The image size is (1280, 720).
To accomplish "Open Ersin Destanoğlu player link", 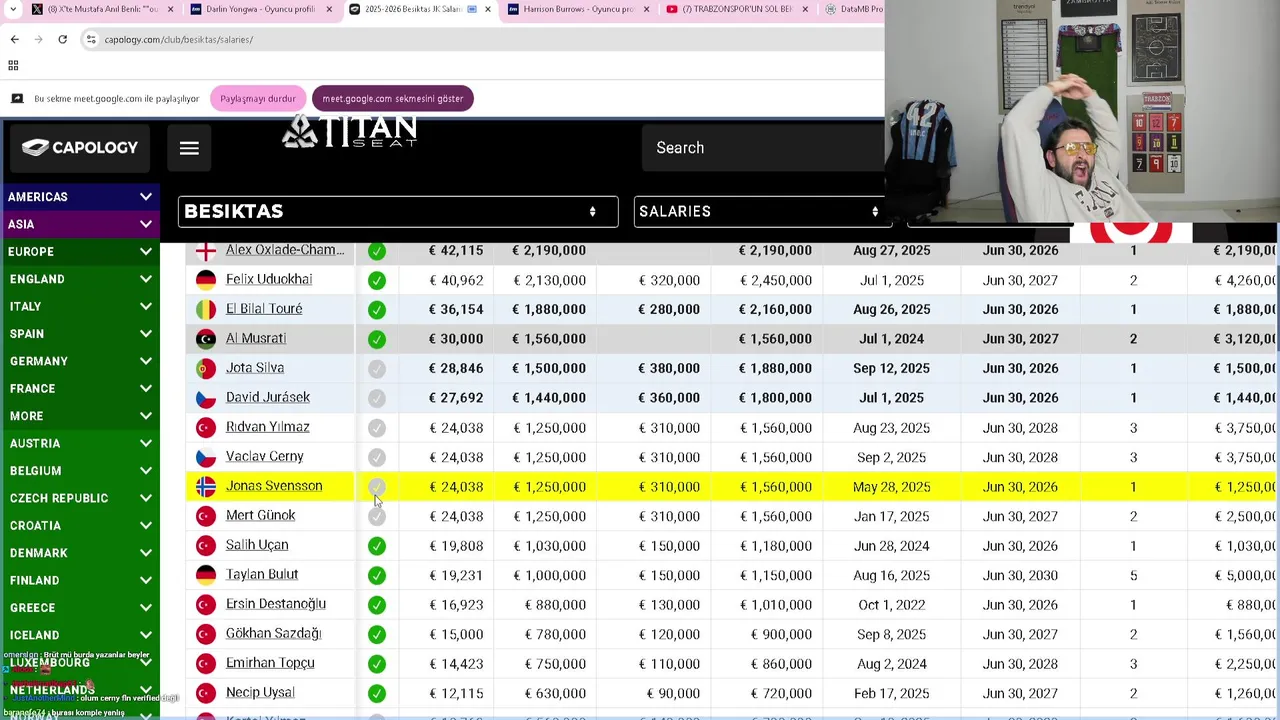I will (x=276, y=604).
